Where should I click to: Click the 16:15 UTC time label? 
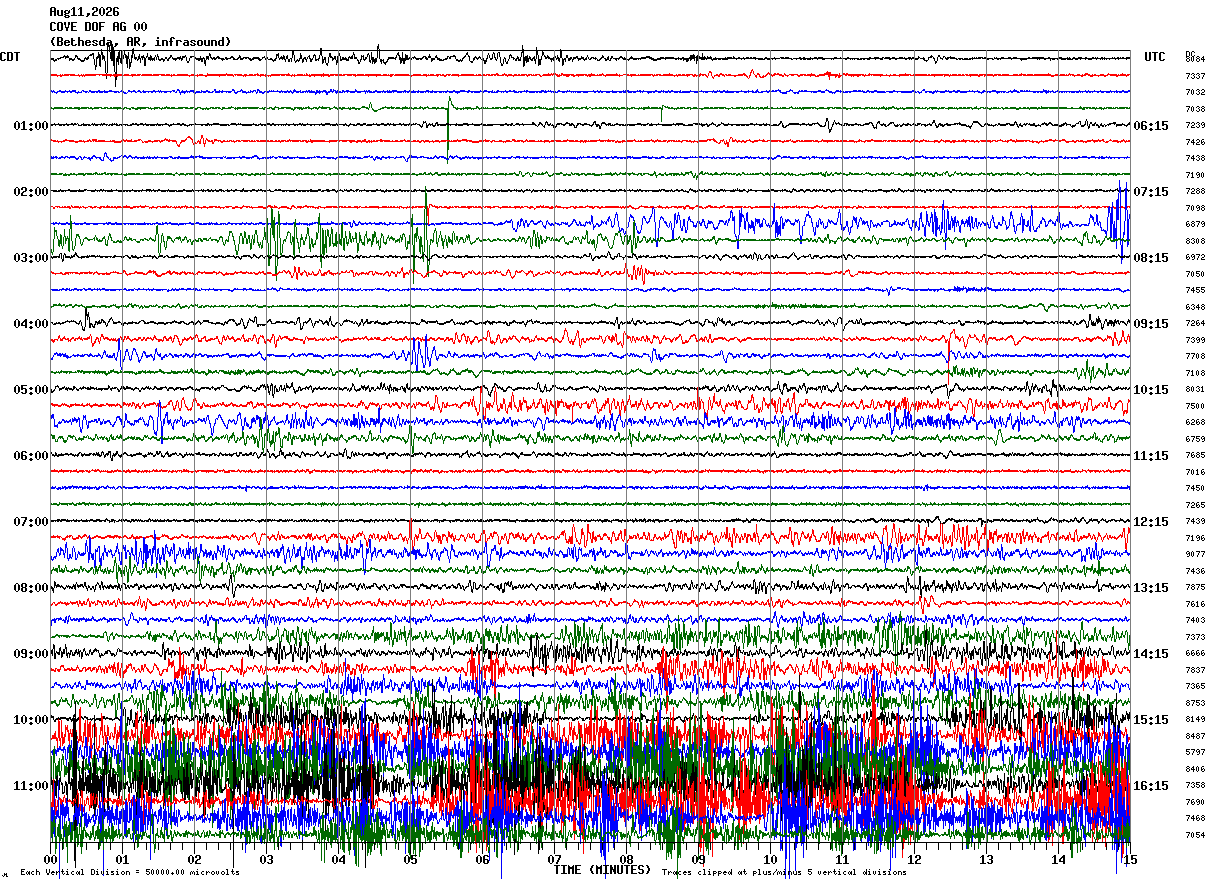[1151, 785]
